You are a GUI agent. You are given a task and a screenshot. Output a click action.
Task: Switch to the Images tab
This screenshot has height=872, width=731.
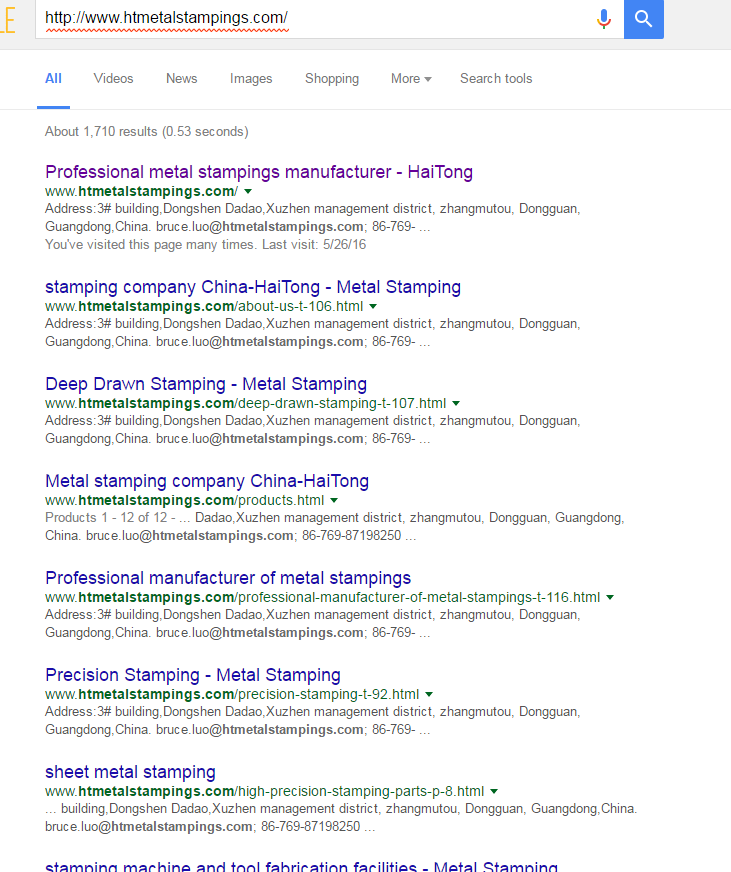click(x=251, y=78)
